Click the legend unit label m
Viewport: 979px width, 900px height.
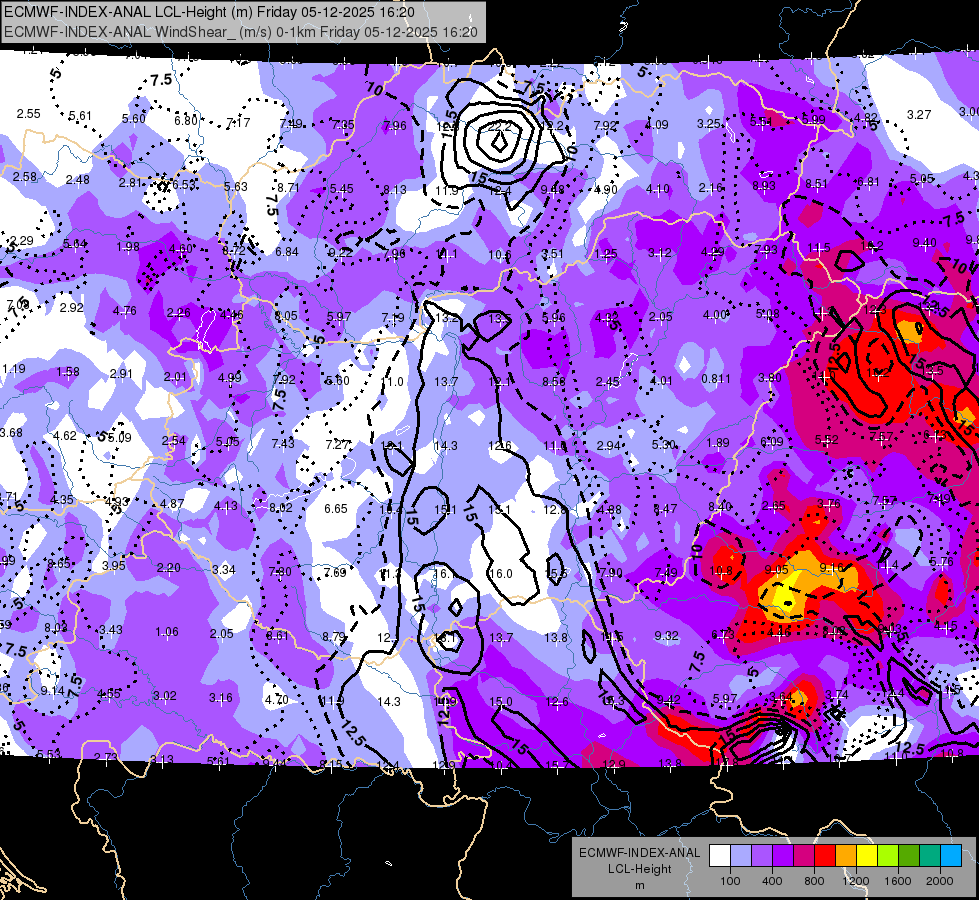click(x=639, y=885)
